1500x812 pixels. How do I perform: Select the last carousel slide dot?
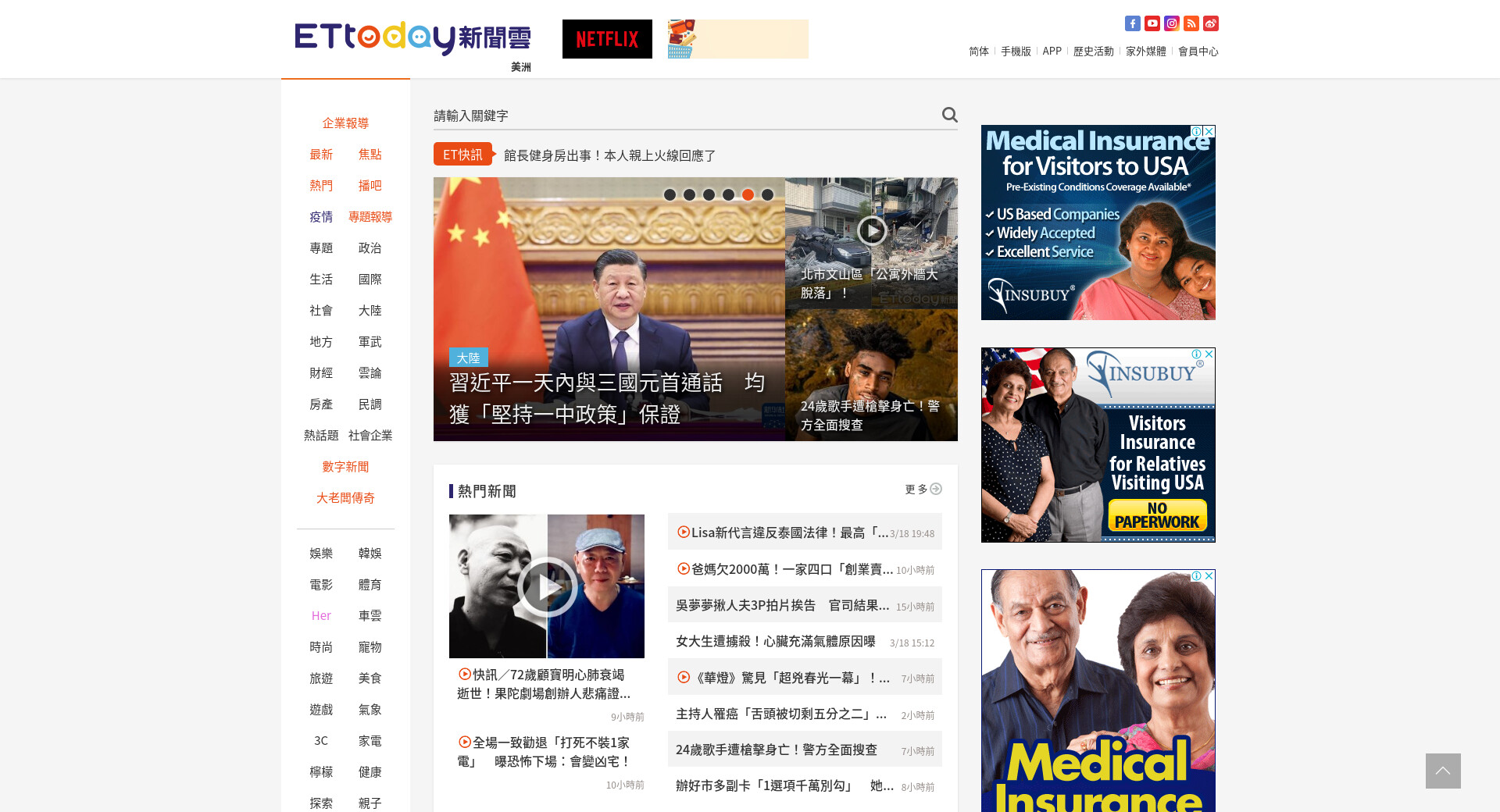[x=767, y=194]
